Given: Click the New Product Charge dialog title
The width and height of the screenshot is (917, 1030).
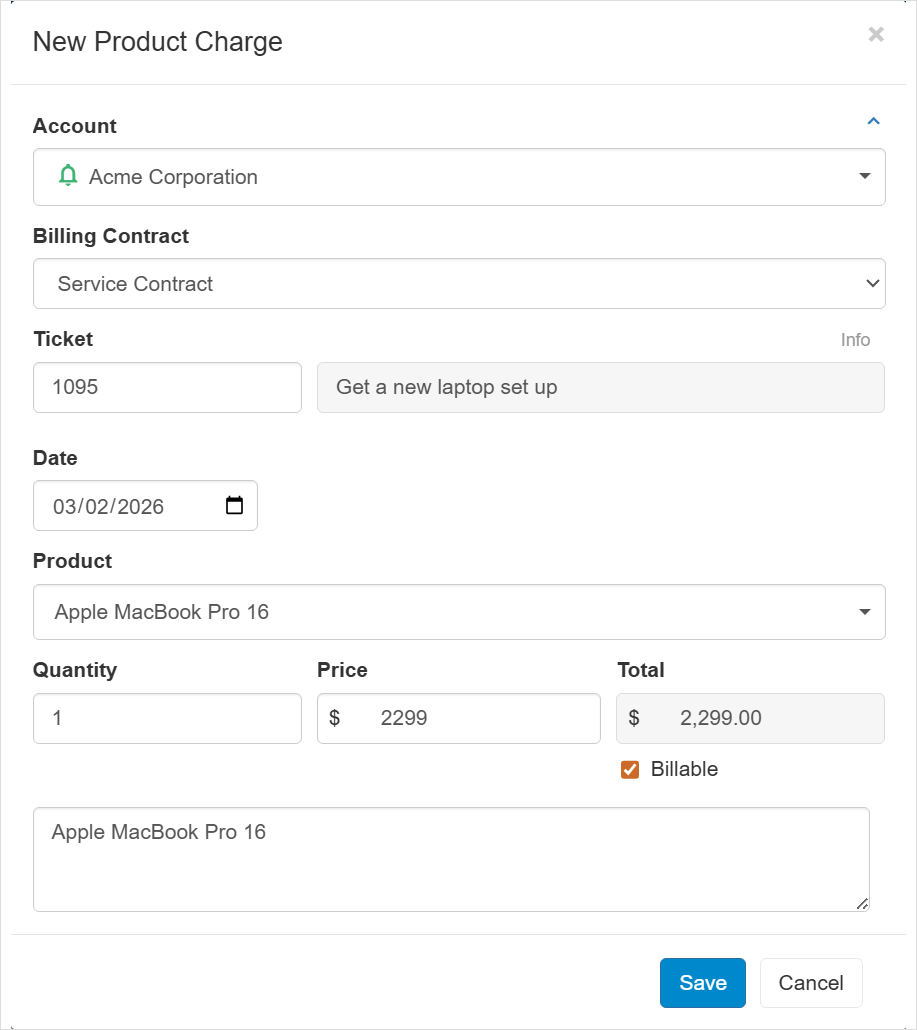Looking at the screenshot, I should [156, 42].
